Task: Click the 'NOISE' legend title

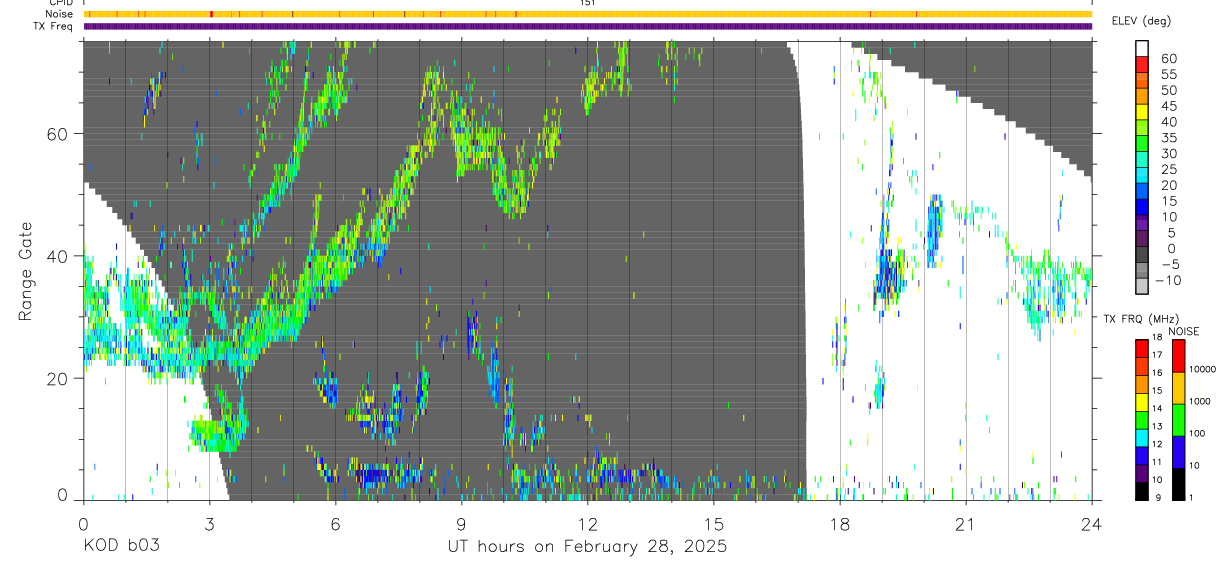Action: pos(1183,331)
